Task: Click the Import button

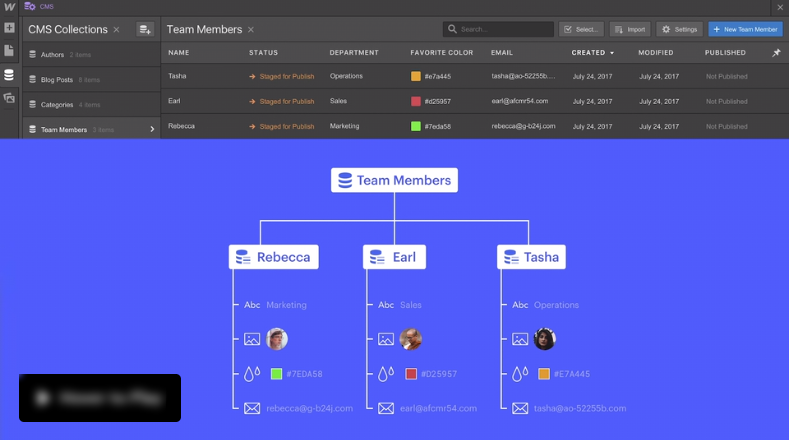Action: 630,30
